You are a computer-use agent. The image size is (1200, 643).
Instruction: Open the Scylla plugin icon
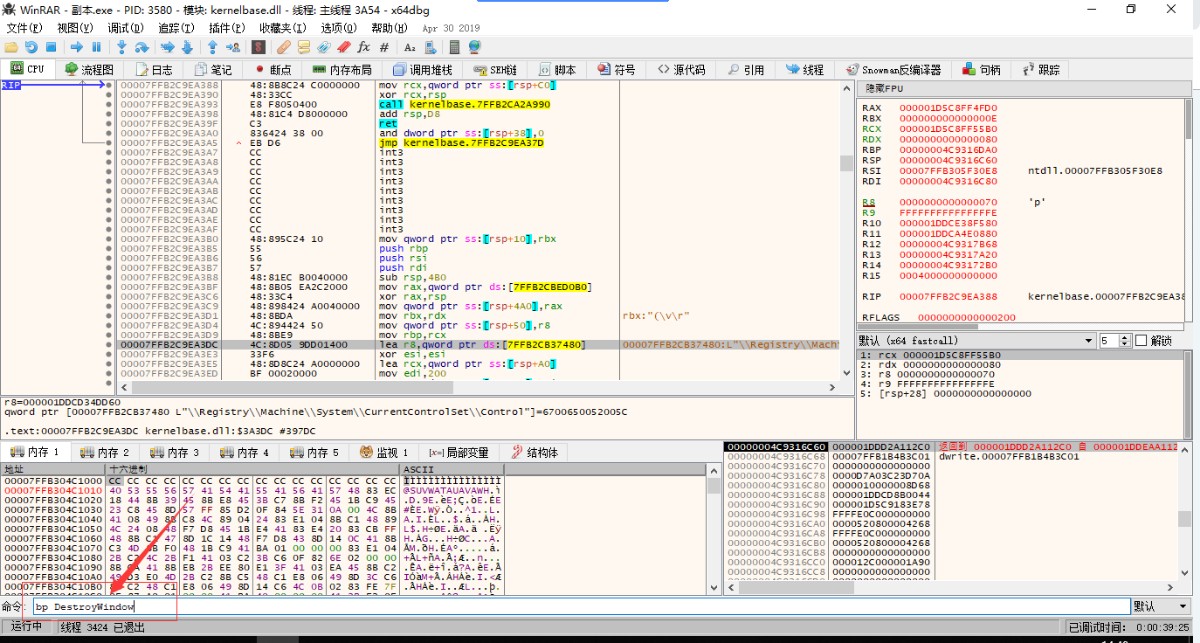point(259,47)
